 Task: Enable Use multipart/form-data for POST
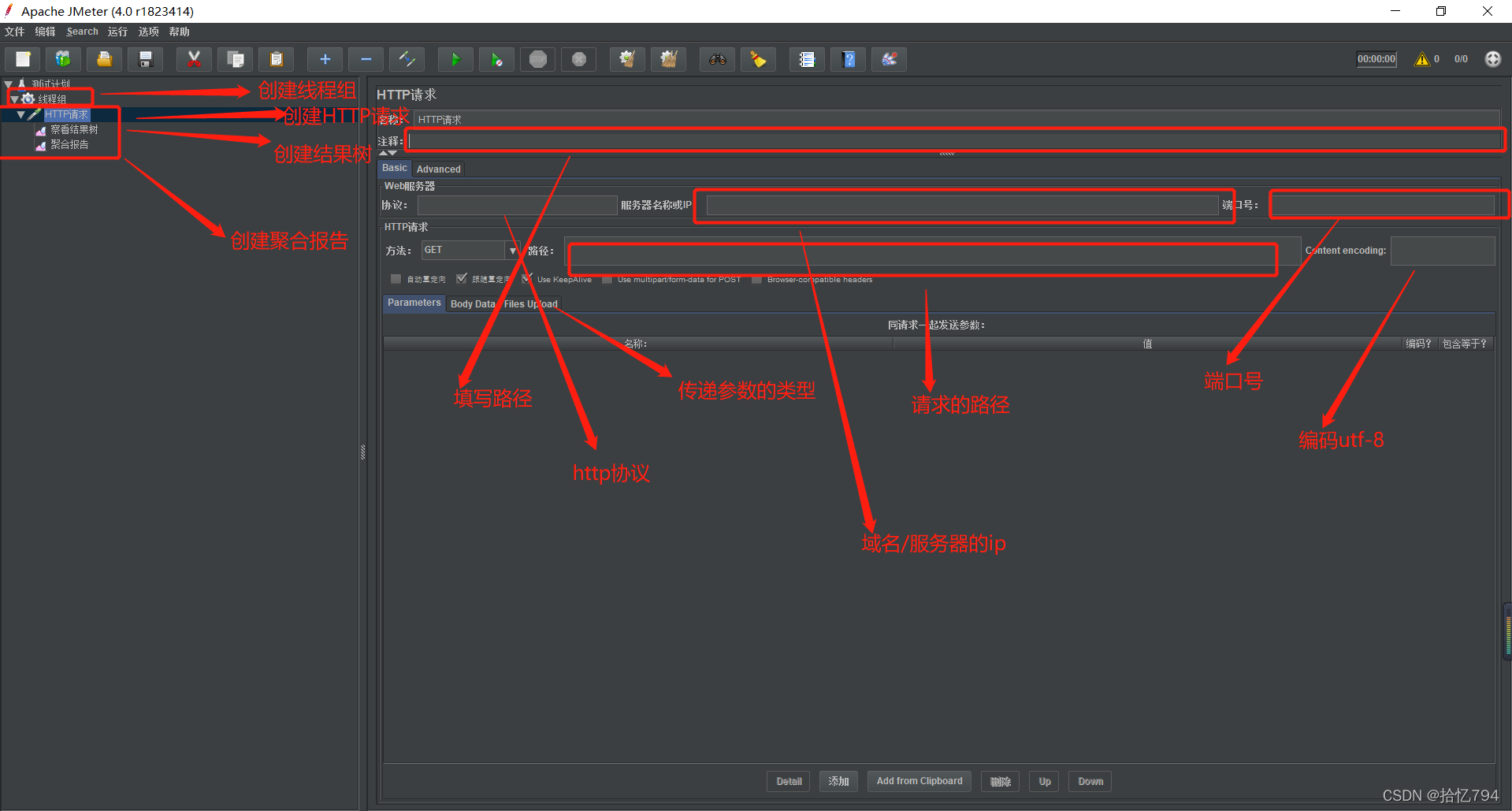pos(607,279)
